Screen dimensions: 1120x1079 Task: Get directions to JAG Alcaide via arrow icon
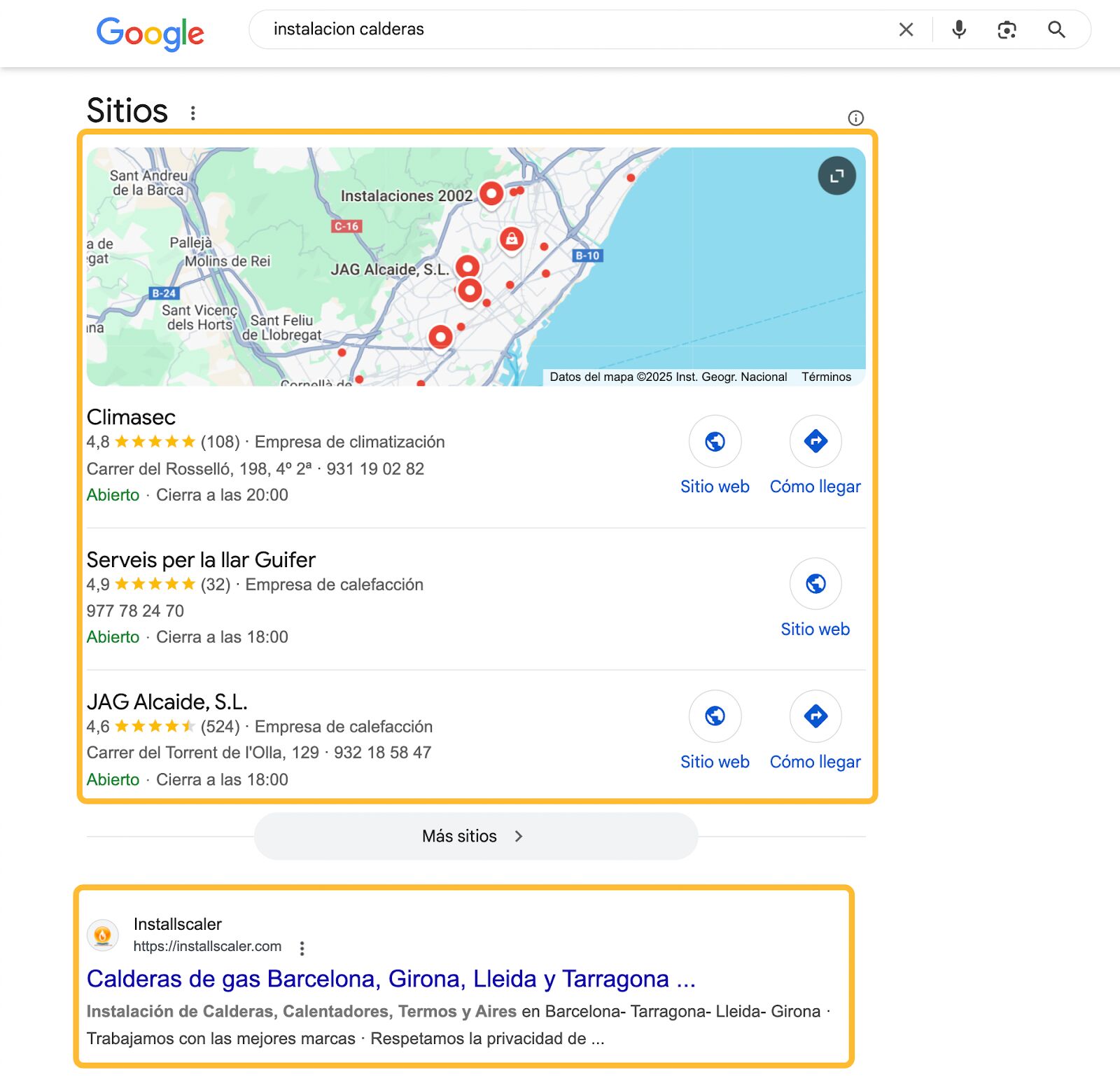(x=815, y=716)
